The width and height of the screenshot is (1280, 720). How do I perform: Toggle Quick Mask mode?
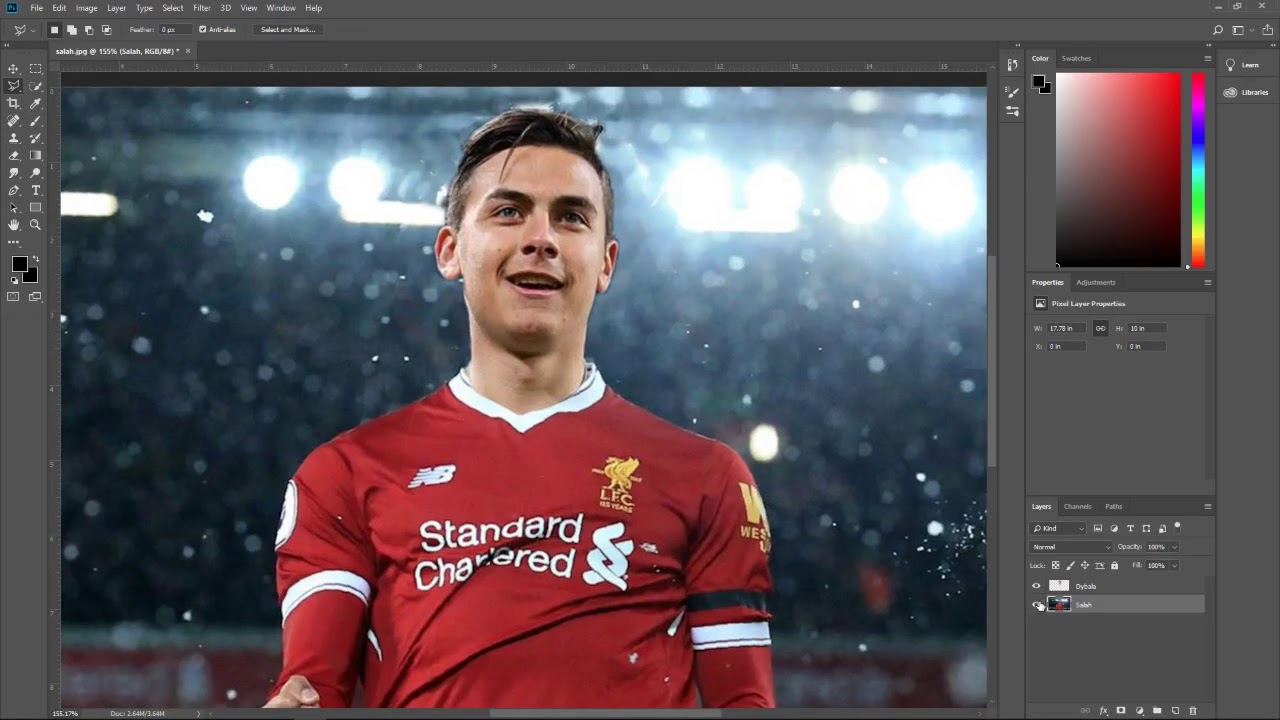click(14, 296)
